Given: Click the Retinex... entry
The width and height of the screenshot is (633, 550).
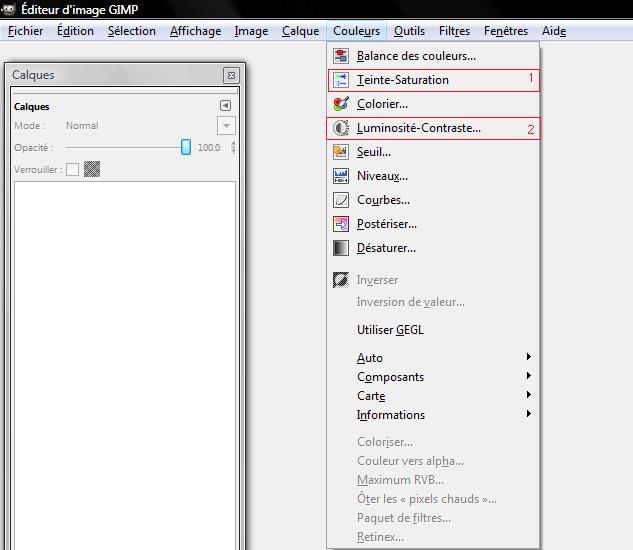Looking at the screenshot, I should pyautogui.click(x=433, y=537).
